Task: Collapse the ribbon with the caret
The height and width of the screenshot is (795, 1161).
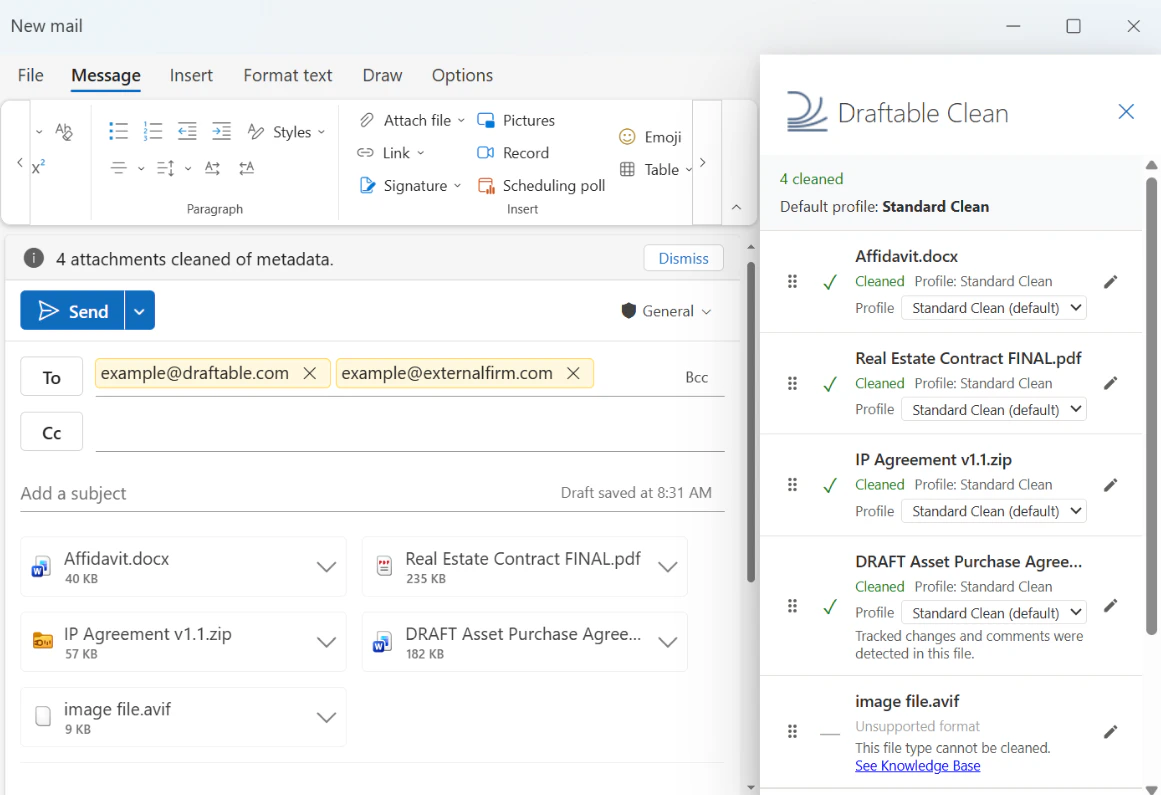Action: 736,207
